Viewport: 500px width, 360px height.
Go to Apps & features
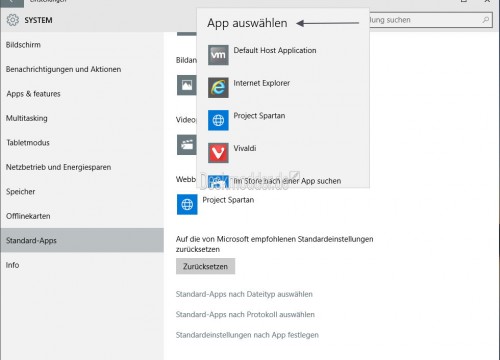click(82, 94)
